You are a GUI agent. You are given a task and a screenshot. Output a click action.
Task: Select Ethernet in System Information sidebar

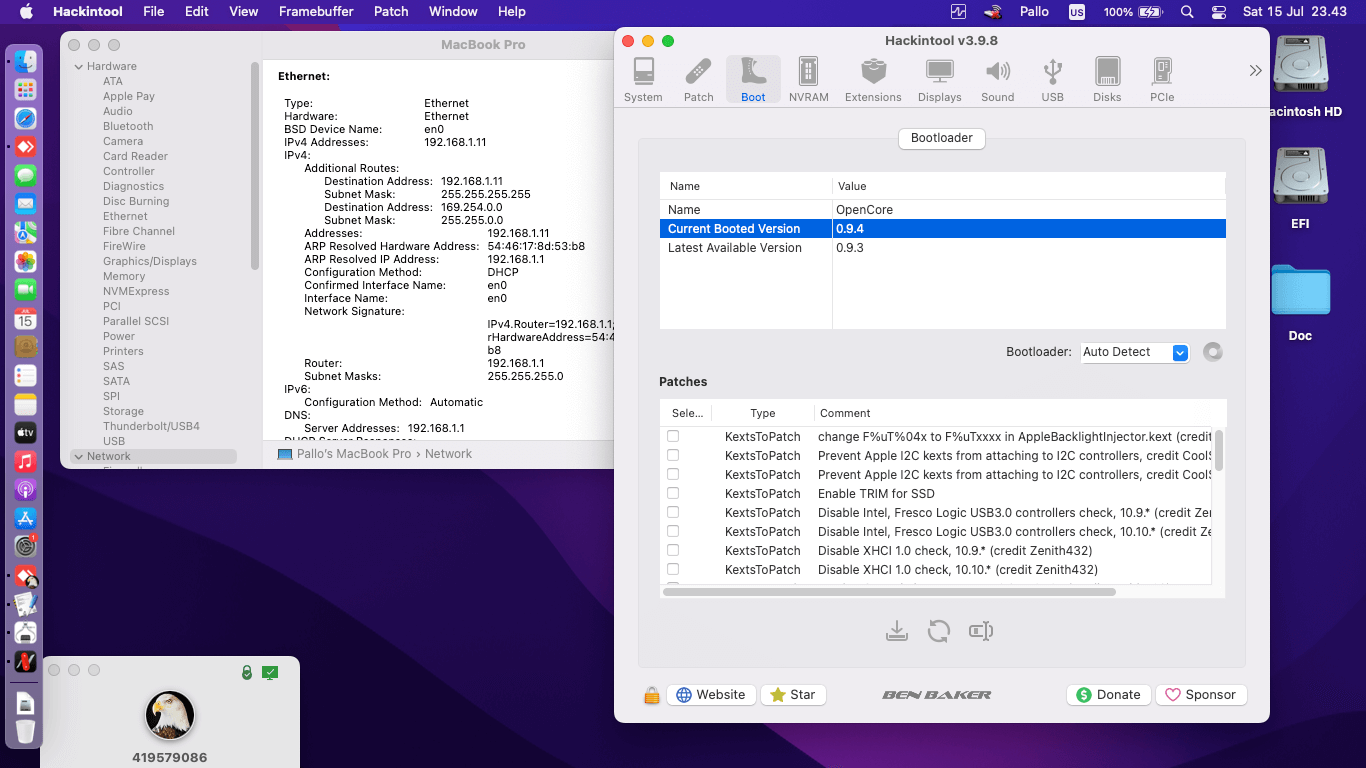[125, 216]
